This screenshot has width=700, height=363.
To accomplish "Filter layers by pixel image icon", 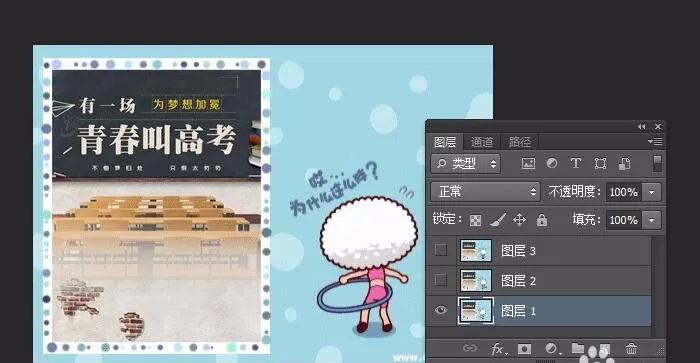I will pyautogui.click(x=528, y=163).
